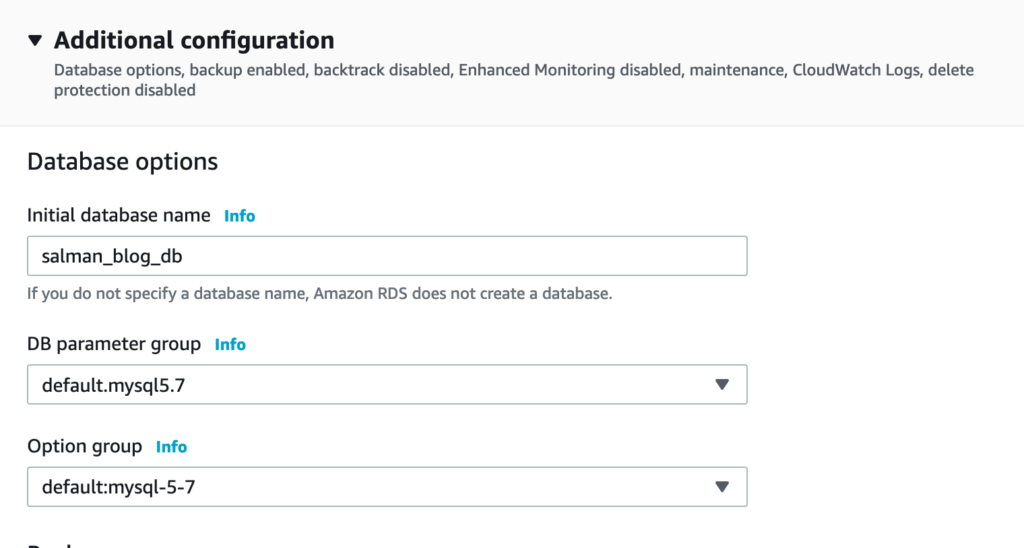Click the default:mysql-5-7 selected value

(118, 487)
